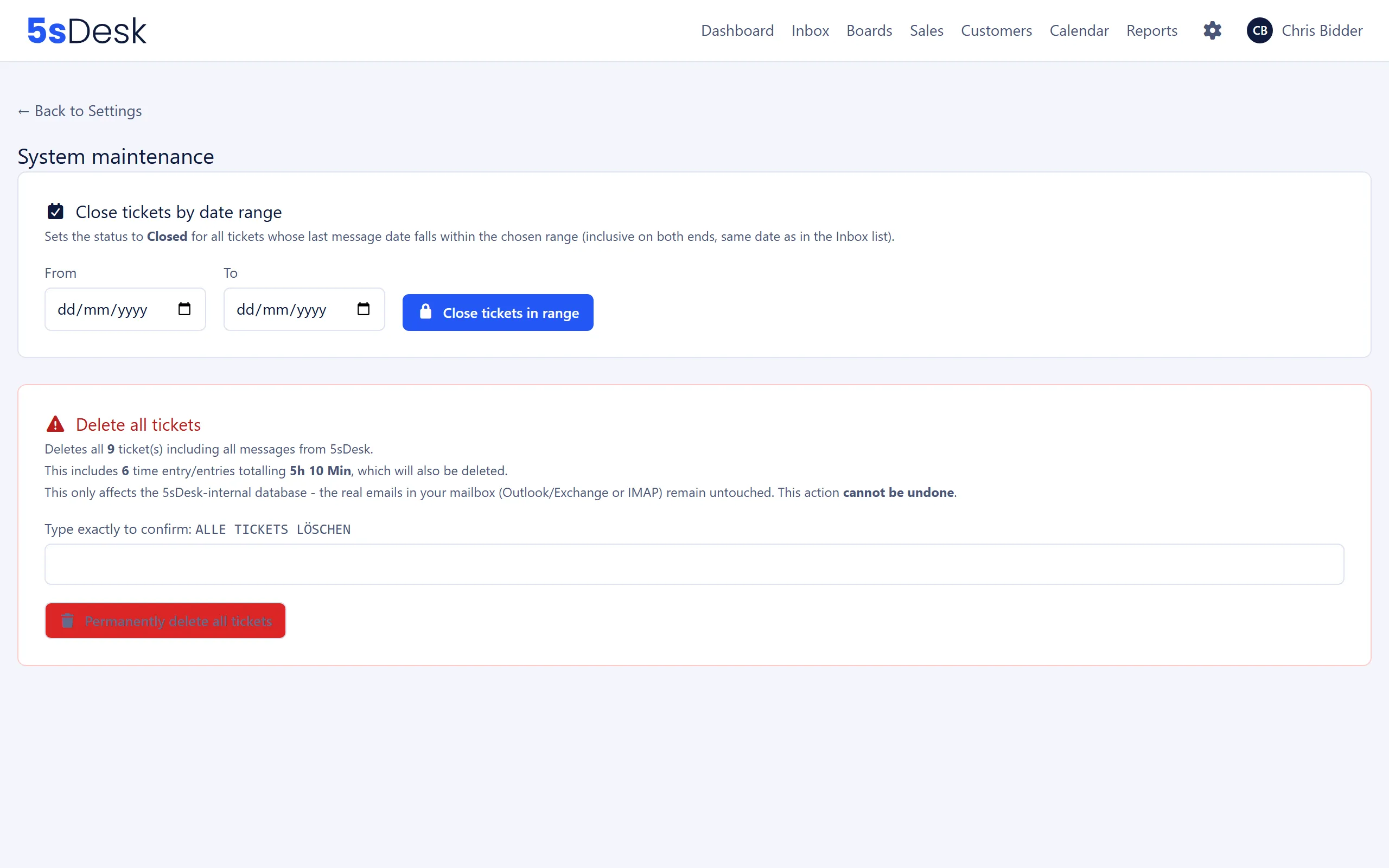
Task: Open the Customers page
Action: click(x=996, y=30)
